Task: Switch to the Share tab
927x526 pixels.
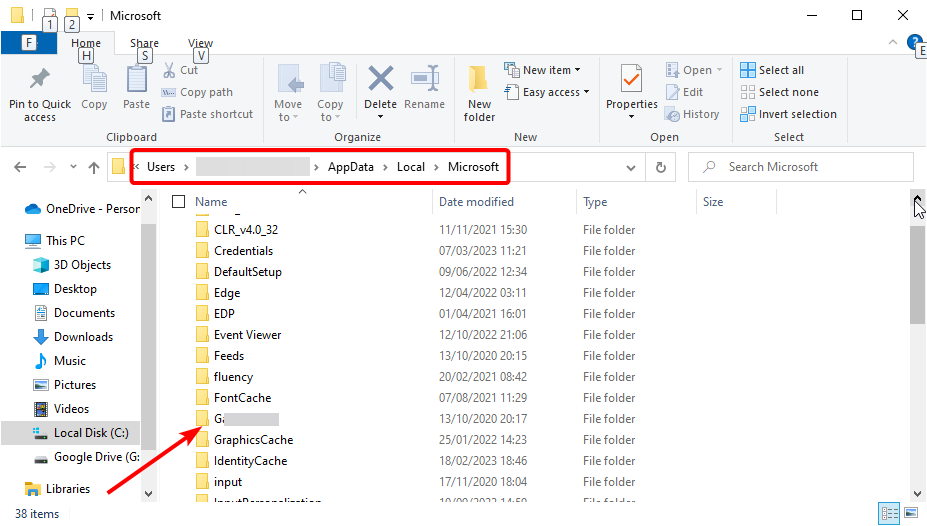Action: pyautogui.click(x=144, y=43)
